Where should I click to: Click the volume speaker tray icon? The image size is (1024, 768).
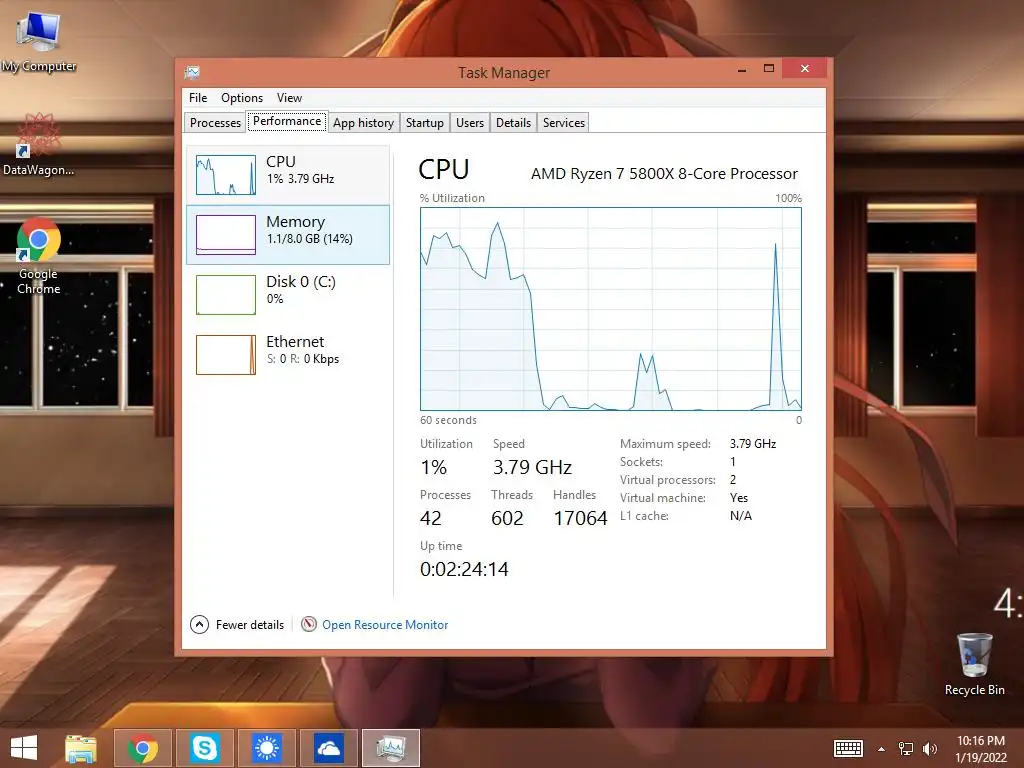[x=929, y=749]
